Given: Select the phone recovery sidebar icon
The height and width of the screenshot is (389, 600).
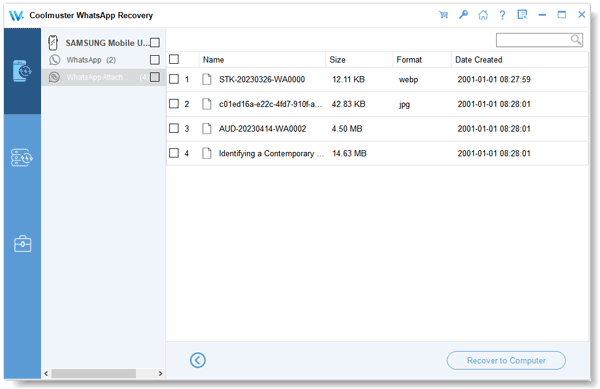Looking at the screenshot, I should (22, 71).
